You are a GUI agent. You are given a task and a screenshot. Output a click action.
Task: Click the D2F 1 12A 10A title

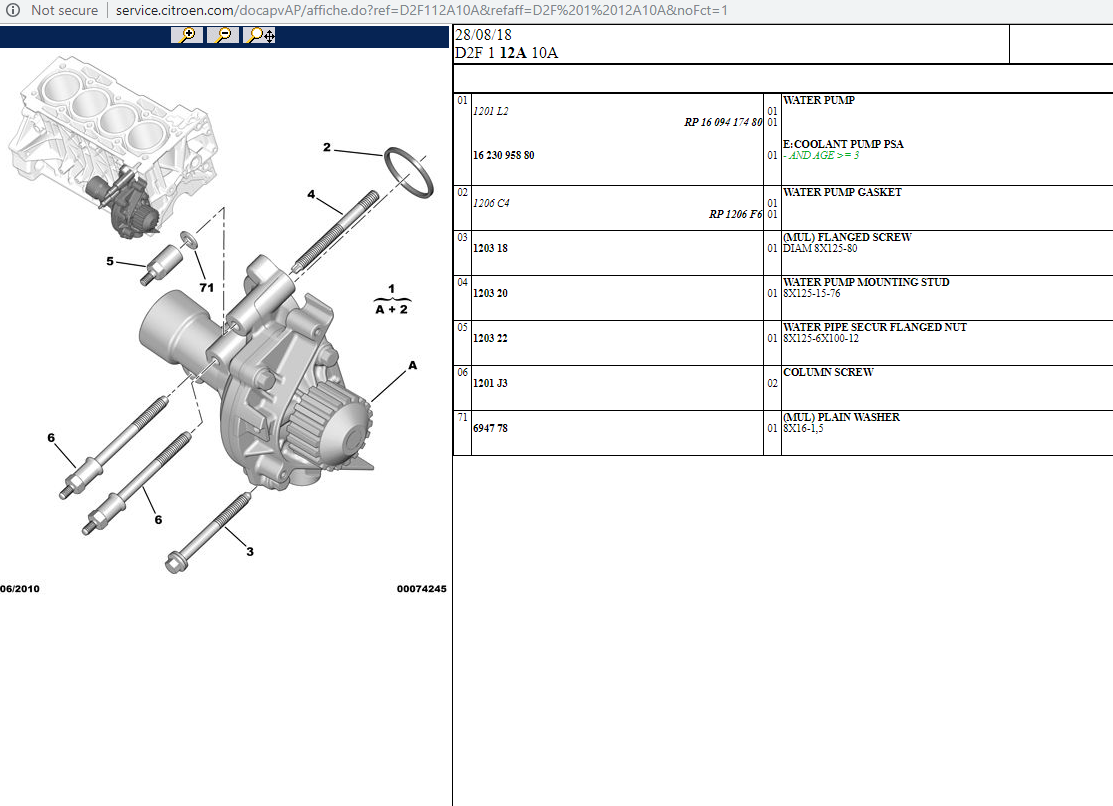point(505,53)
